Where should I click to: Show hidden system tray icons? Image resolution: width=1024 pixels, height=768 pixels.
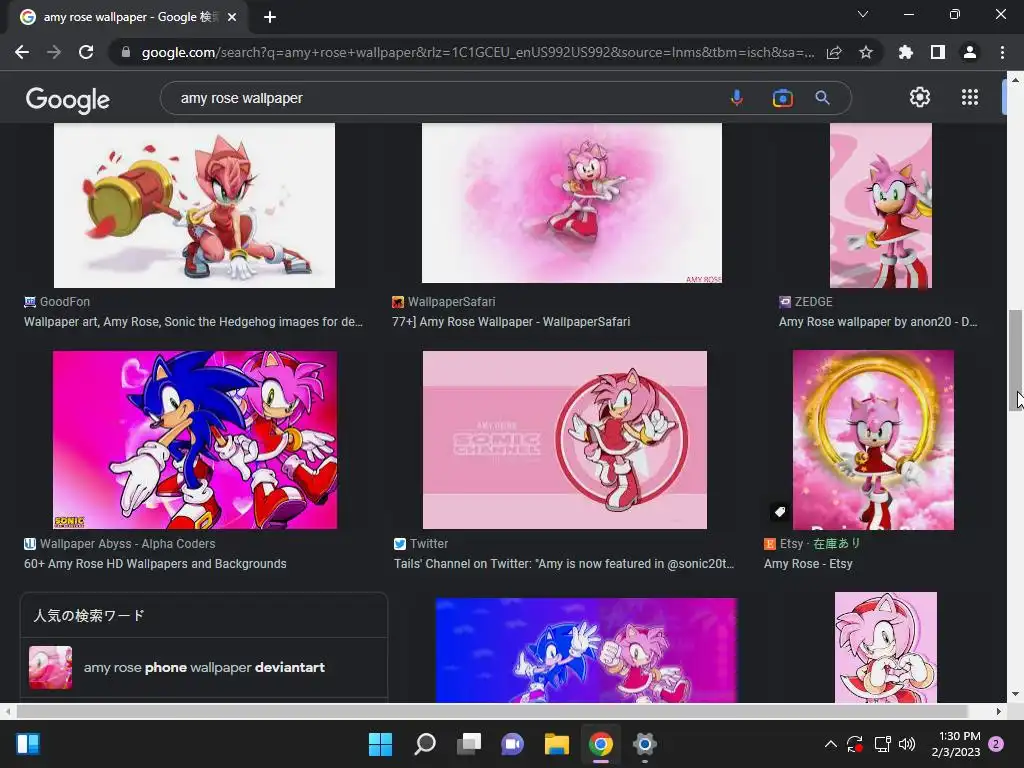[x=831, y=744]
